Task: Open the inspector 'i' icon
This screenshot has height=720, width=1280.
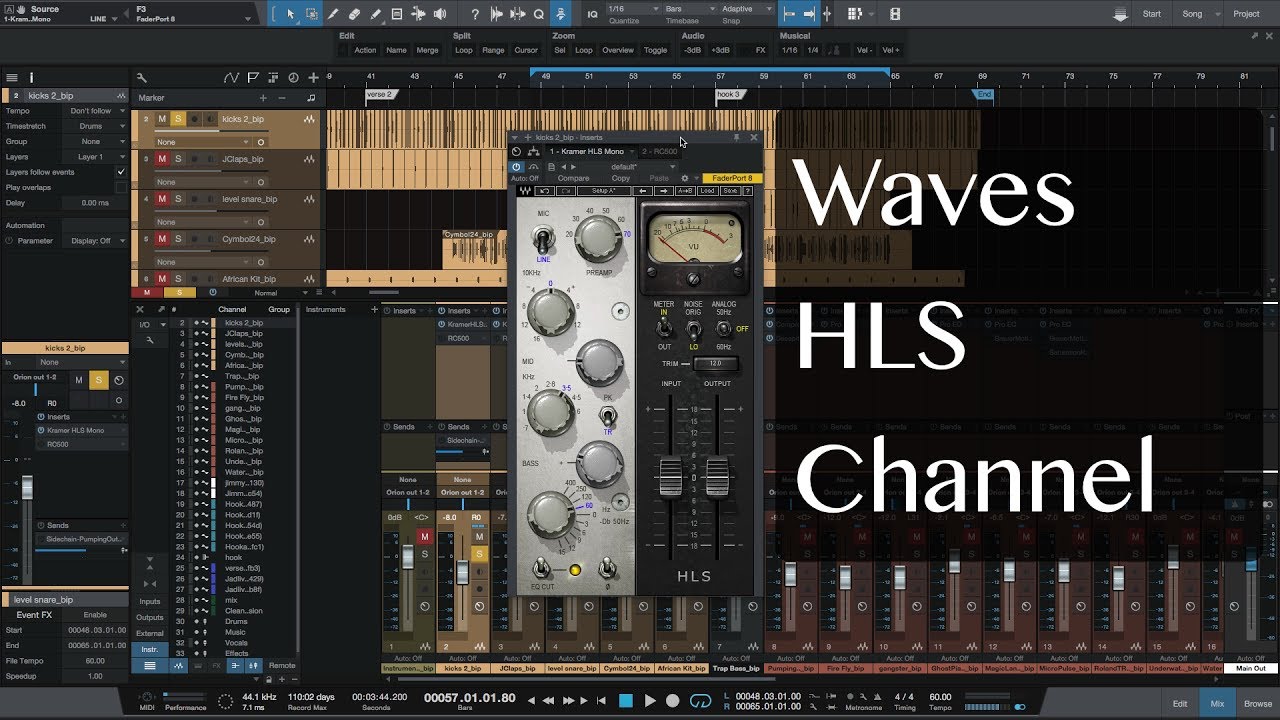Action: (x=31, y=77)
